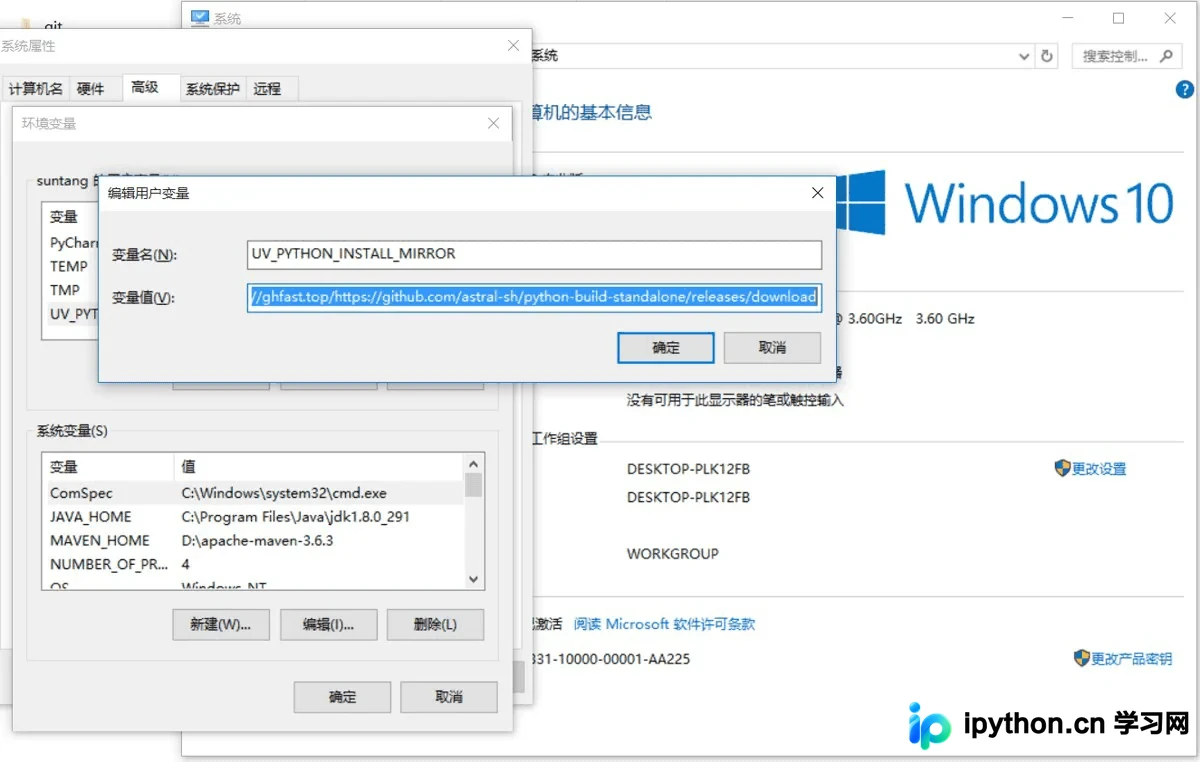Click the refresh icon in 系统 window
1200x762 pixels.
click(x=1047, y=56)
